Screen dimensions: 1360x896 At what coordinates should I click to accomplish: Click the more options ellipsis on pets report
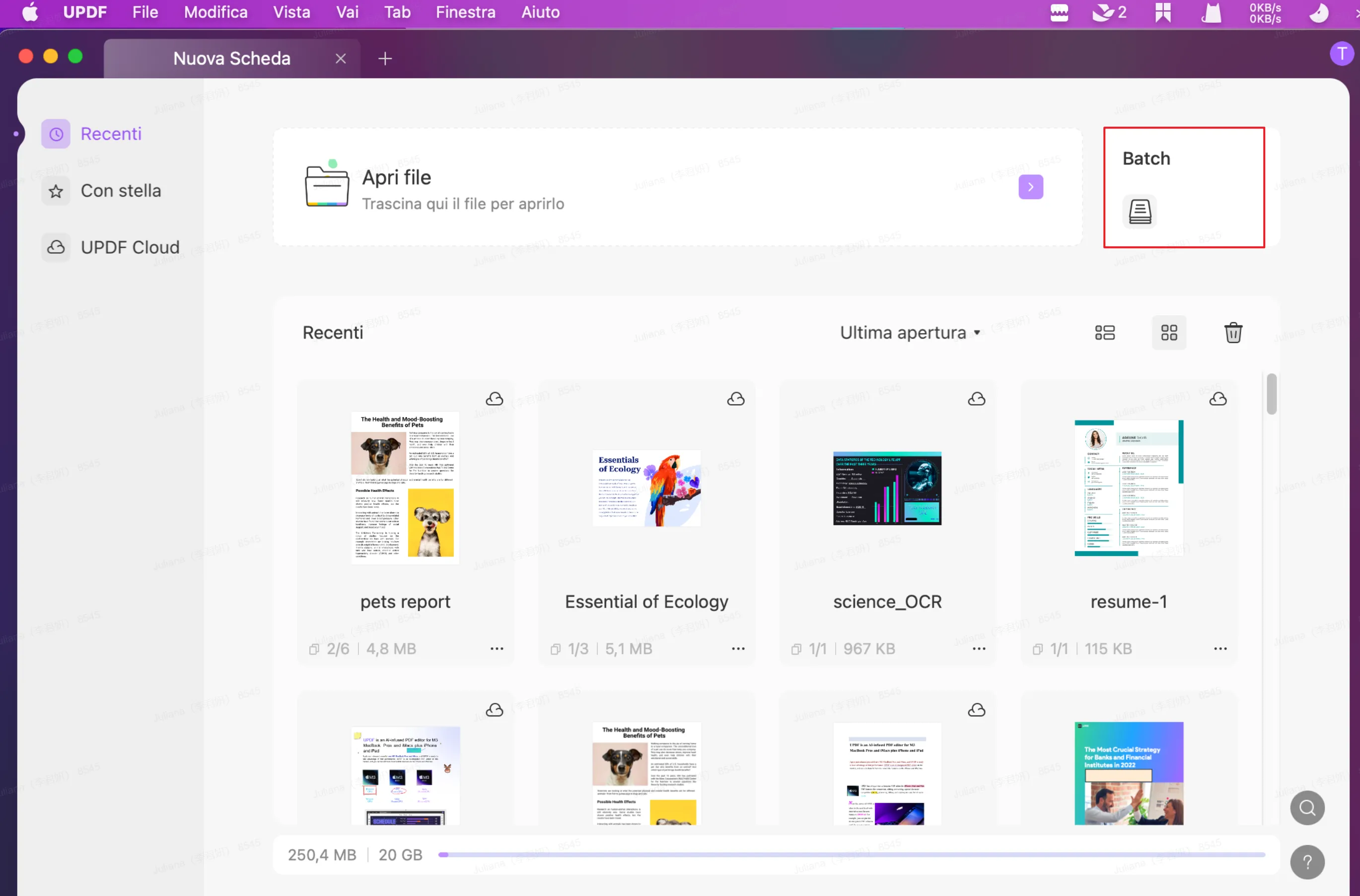coord(497,649)
